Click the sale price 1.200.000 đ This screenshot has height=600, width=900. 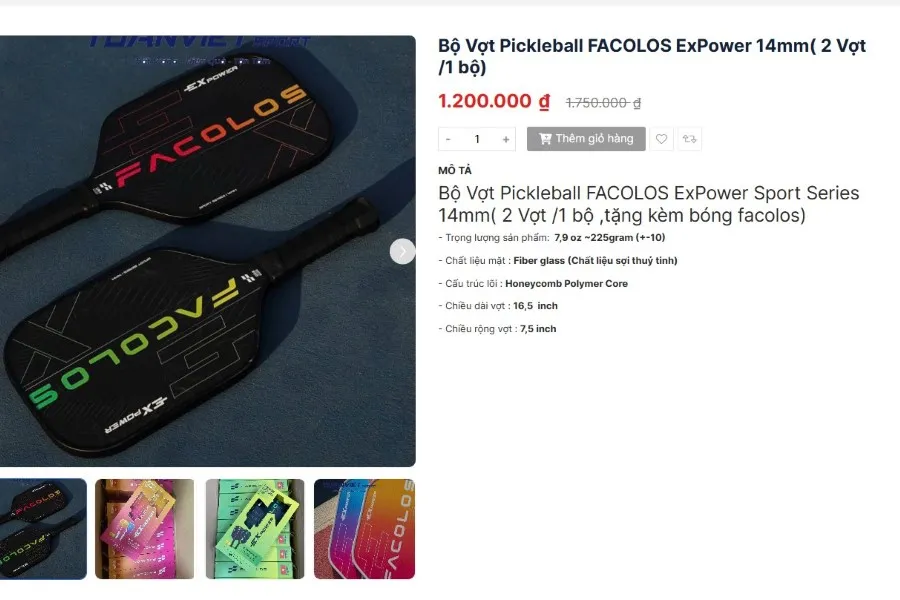click(494, 101)
